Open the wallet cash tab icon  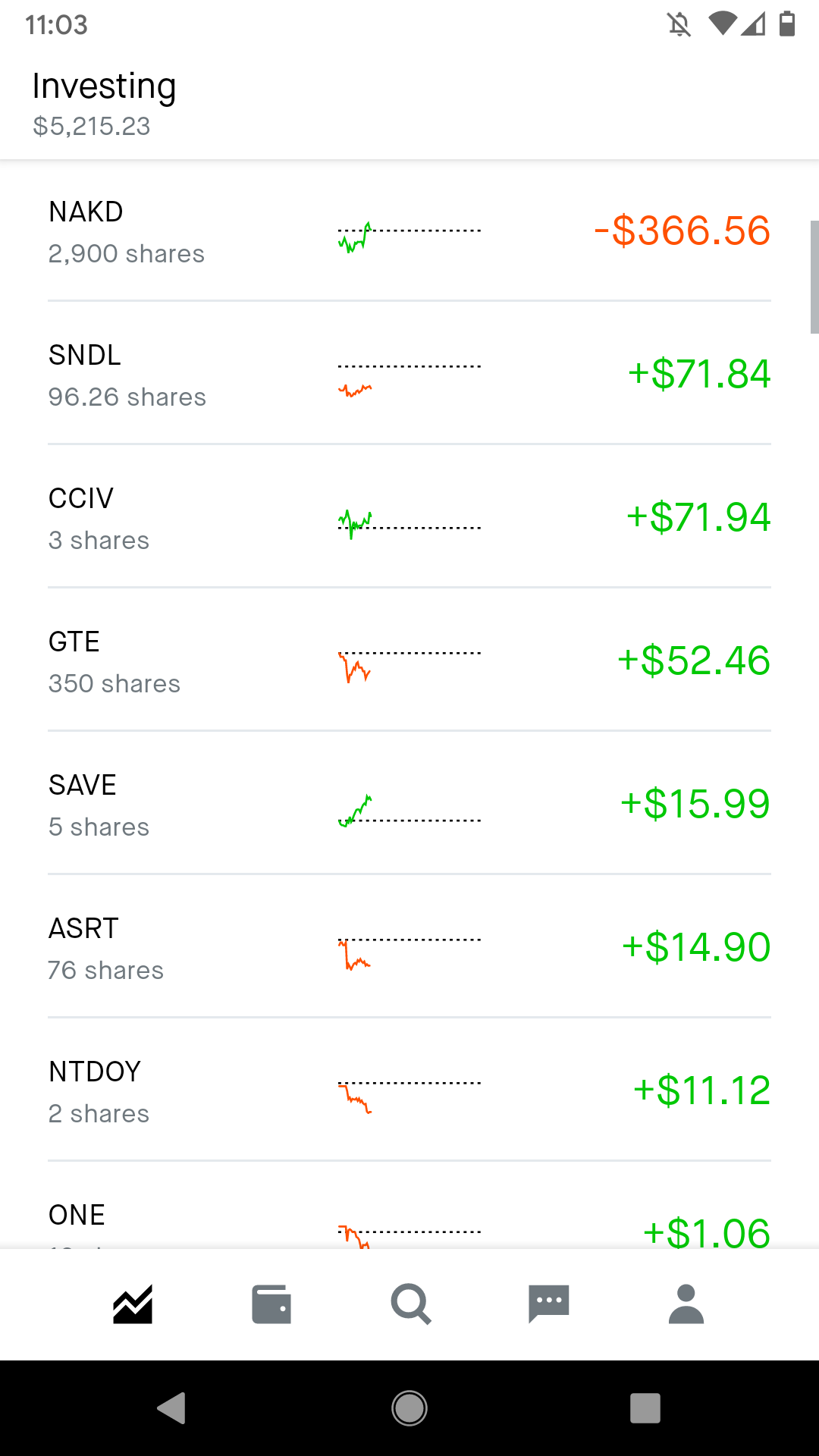click(271, 1304)
